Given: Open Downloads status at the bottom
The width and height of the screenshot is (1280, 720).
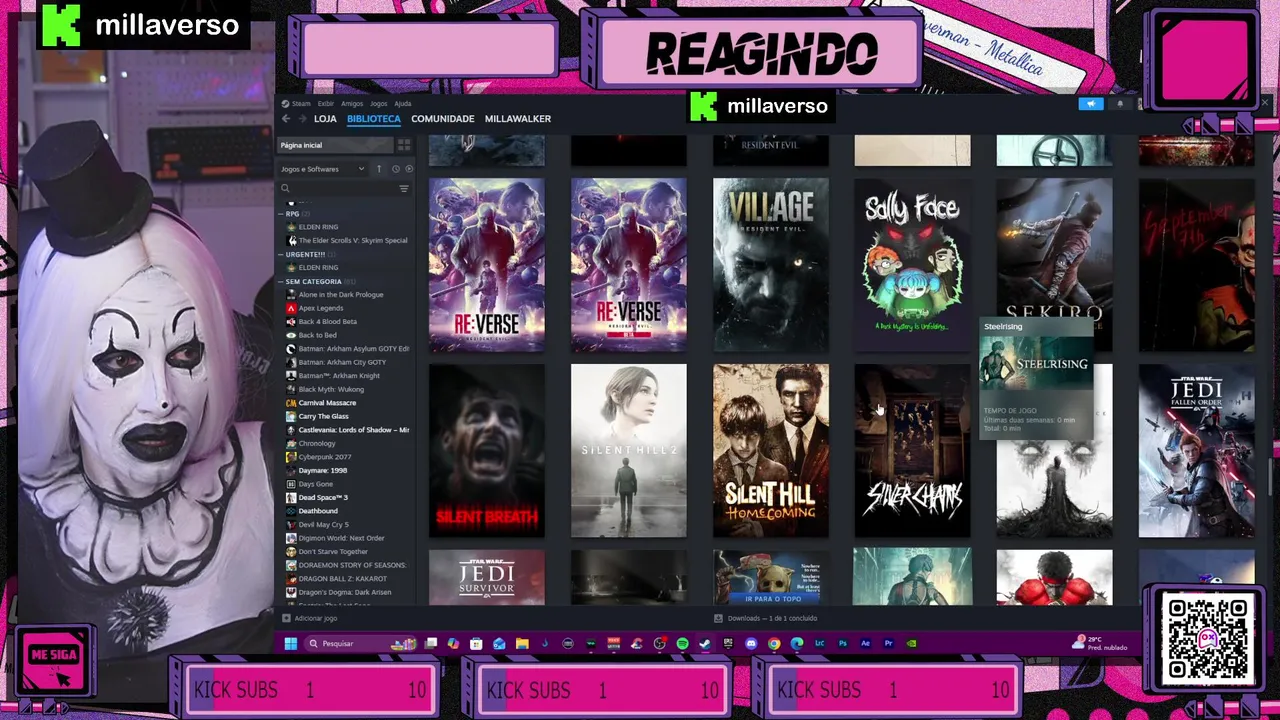Looking at the screenshot, I should [766, 618].
